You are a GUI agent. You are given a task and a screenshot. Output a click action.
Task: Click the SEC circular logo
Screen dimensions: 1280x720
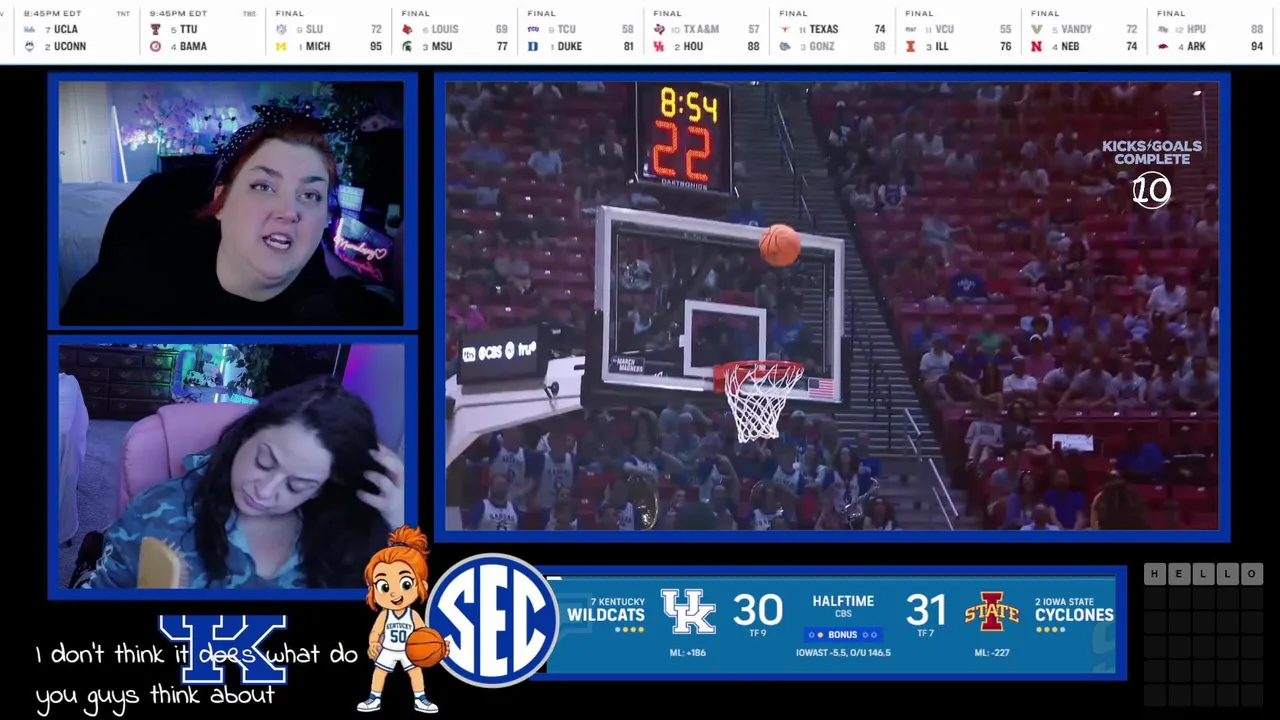pyautogui.click(x=492, y=620)
